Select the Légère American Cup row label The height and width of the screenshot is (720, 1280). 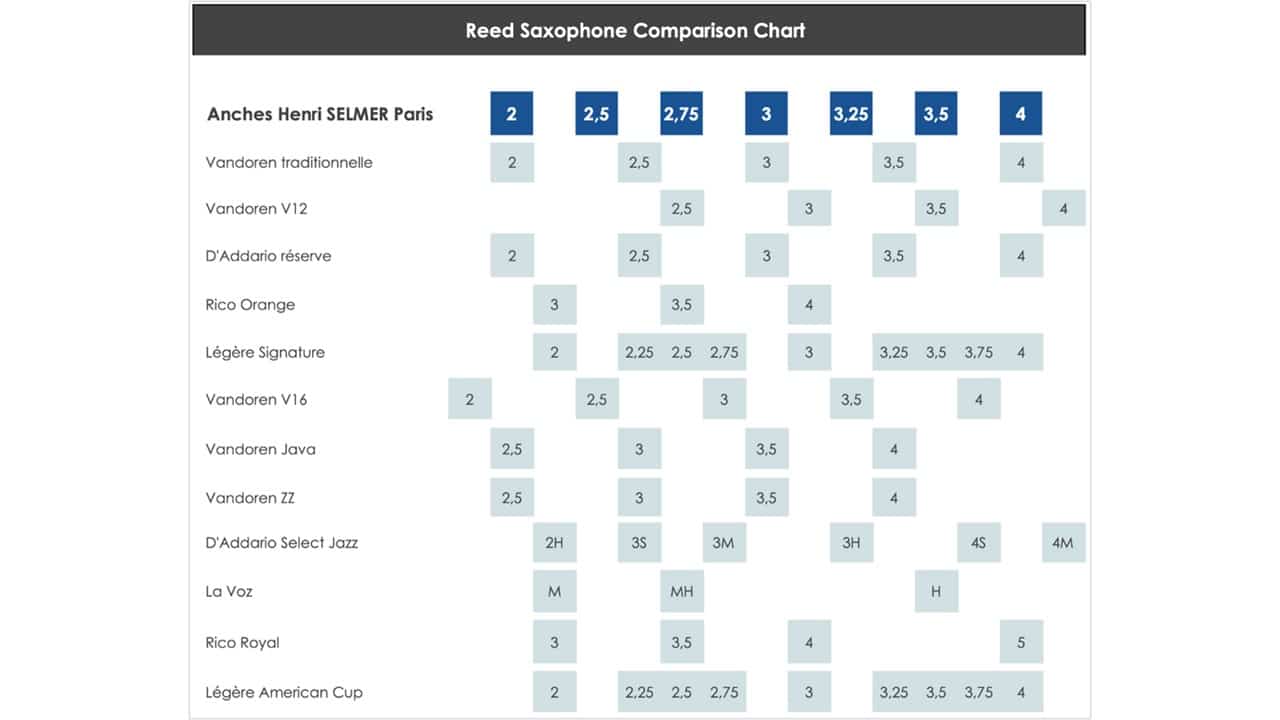284,692
